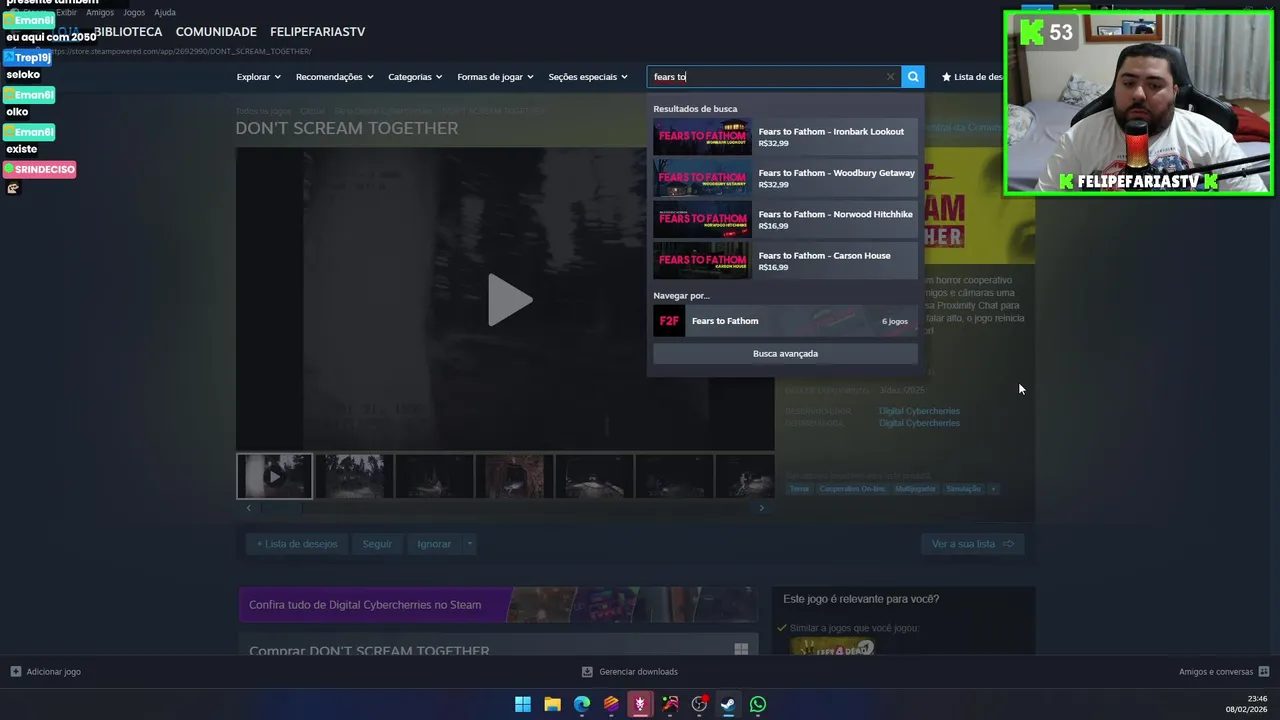Play the game trailer video
Viewport: 1280px width, 720px height.
click(x=509, y=300)
